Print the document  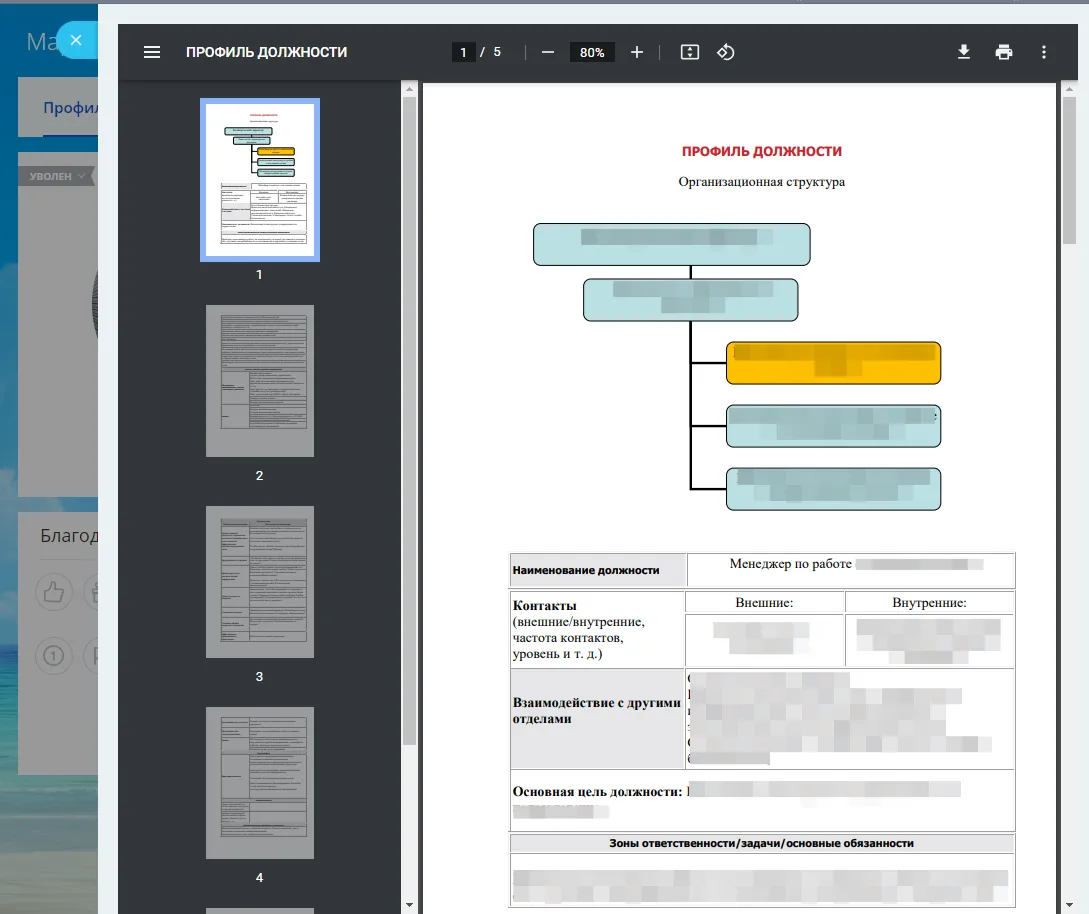click(x=1004, y=52)
